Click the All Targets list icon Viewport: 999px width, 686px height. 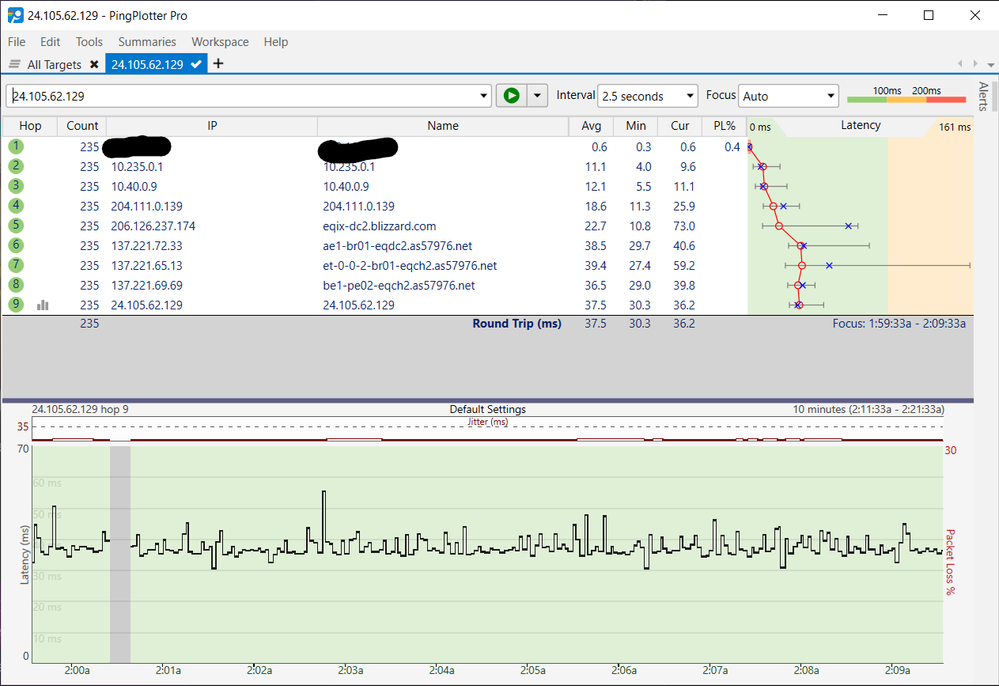[15, 65]
